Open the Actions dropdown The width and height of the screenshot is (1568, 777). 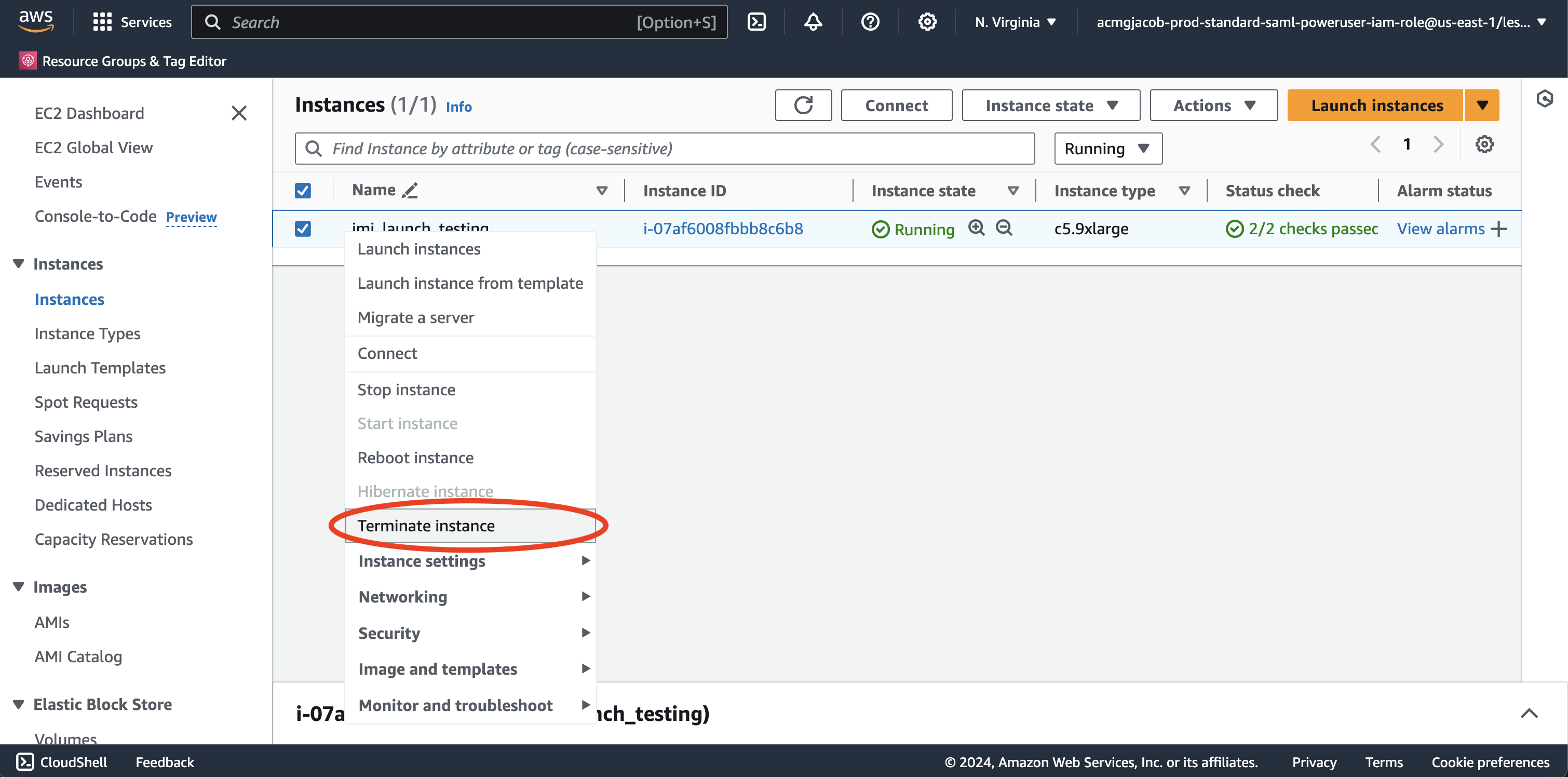[x=1213, y=105]
